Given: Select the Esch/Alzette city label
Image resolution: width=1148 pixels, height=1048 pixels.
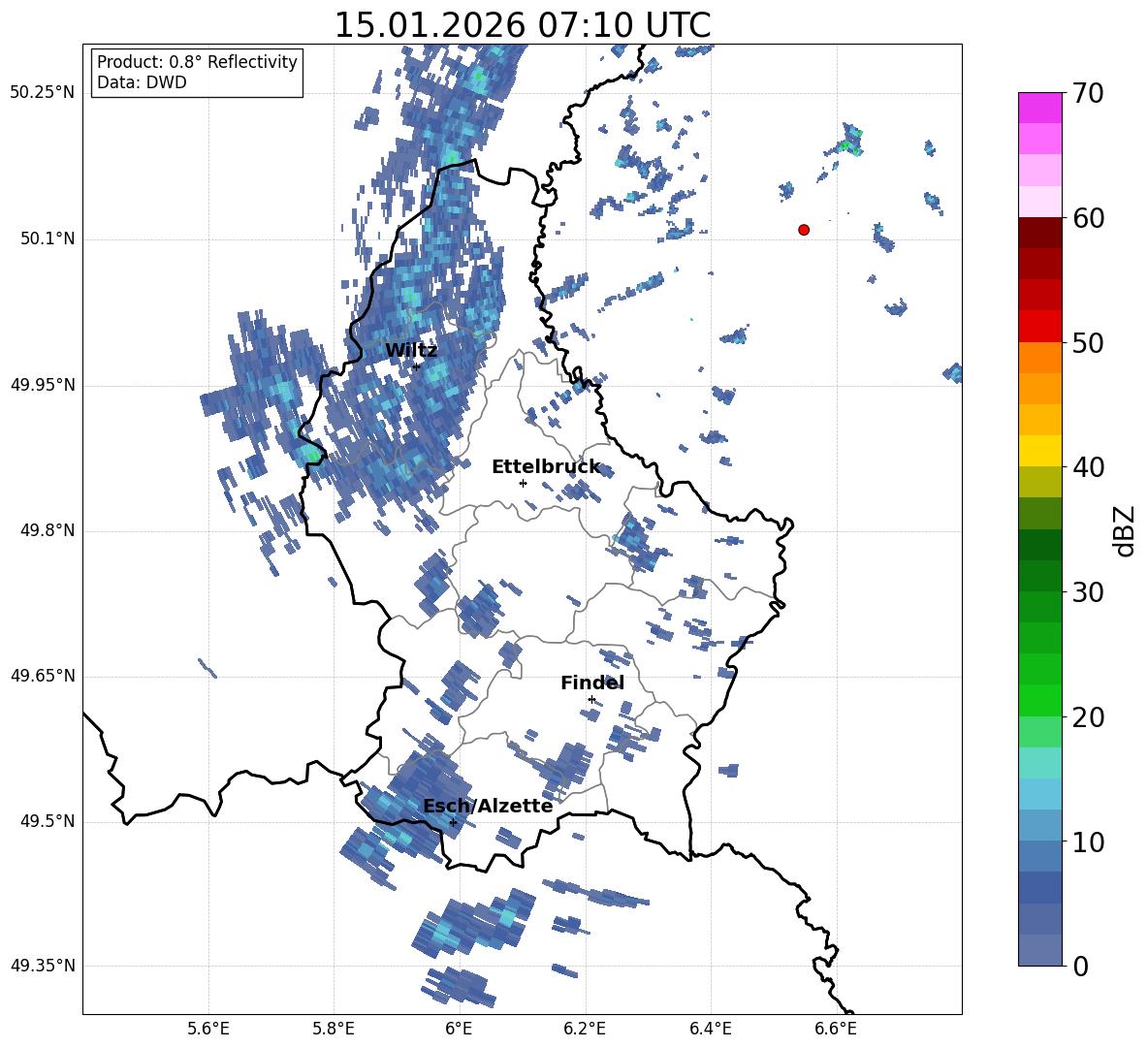Looking at the screenshot, I should point(488,806).
